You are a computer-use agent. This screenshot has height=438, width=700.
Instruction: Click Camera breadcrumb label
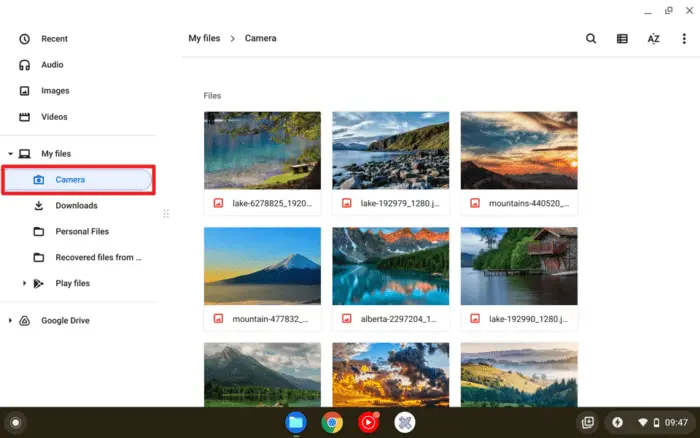point(260,38)
